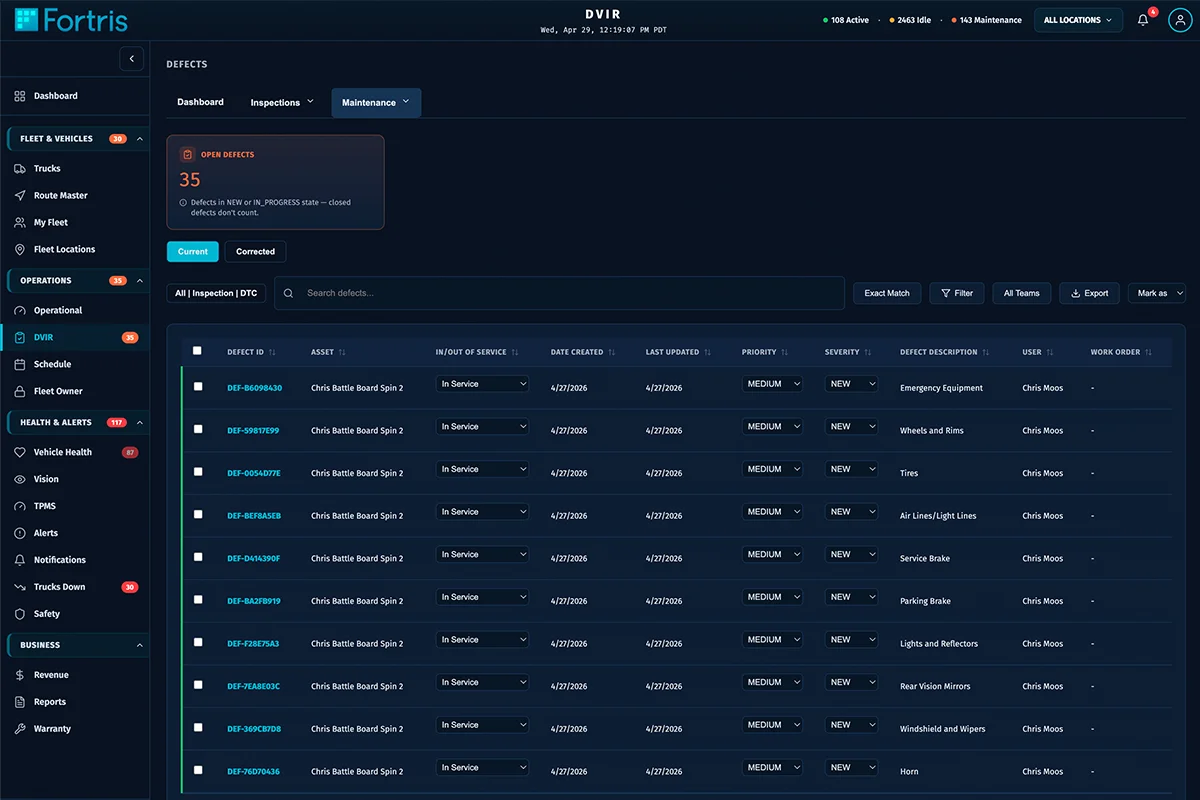Click into the Search defects field
The width and height of the screenshot is (1200, 800).
[x=559, y=293]
